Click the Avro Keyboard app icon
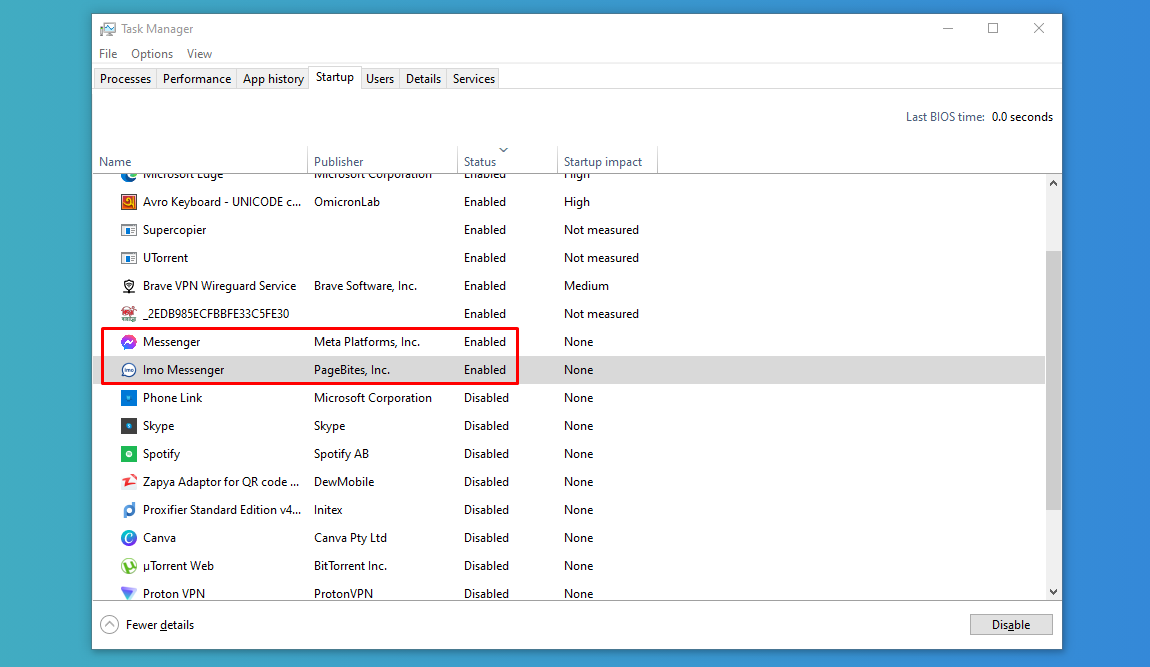The height and width of the screenshot is (667, 1150). tap(128, 202)
